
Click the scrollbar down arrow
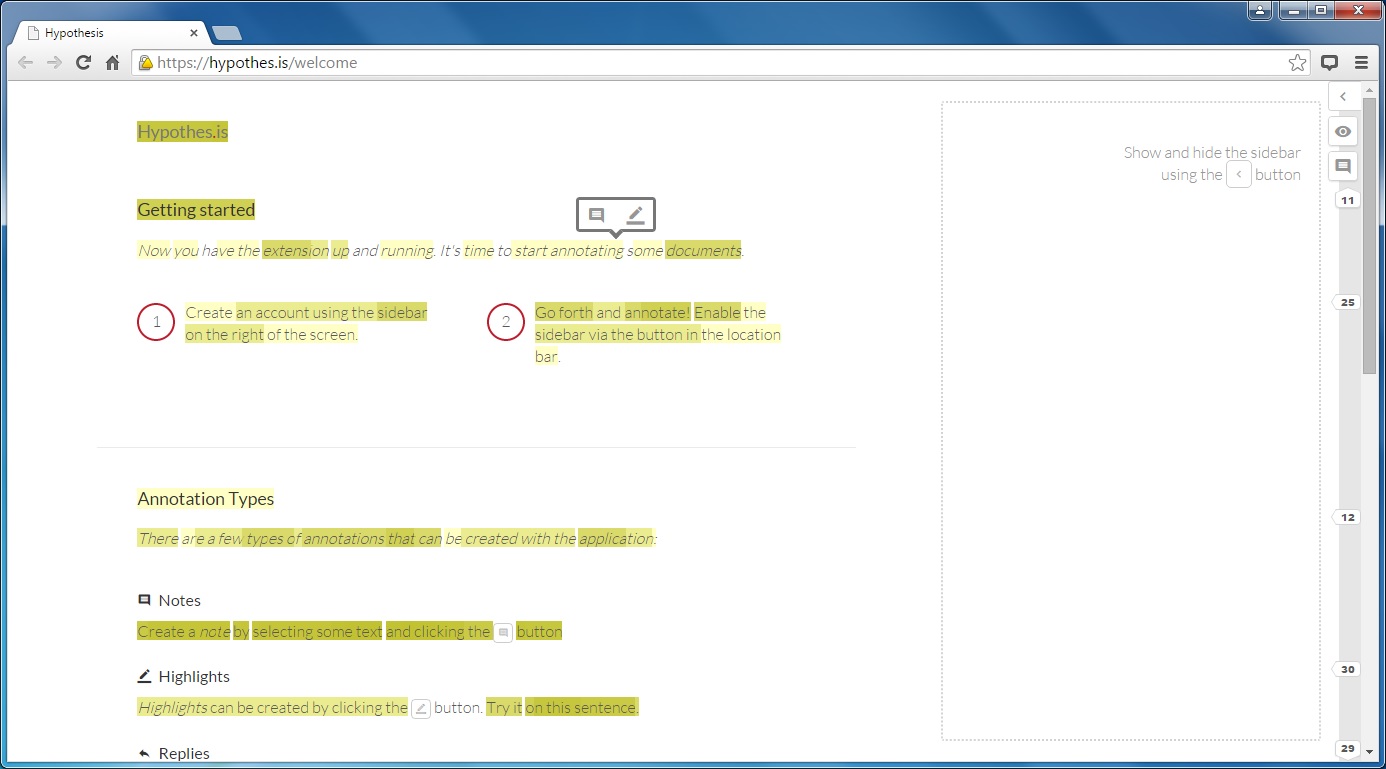[x=1369, y=750]
